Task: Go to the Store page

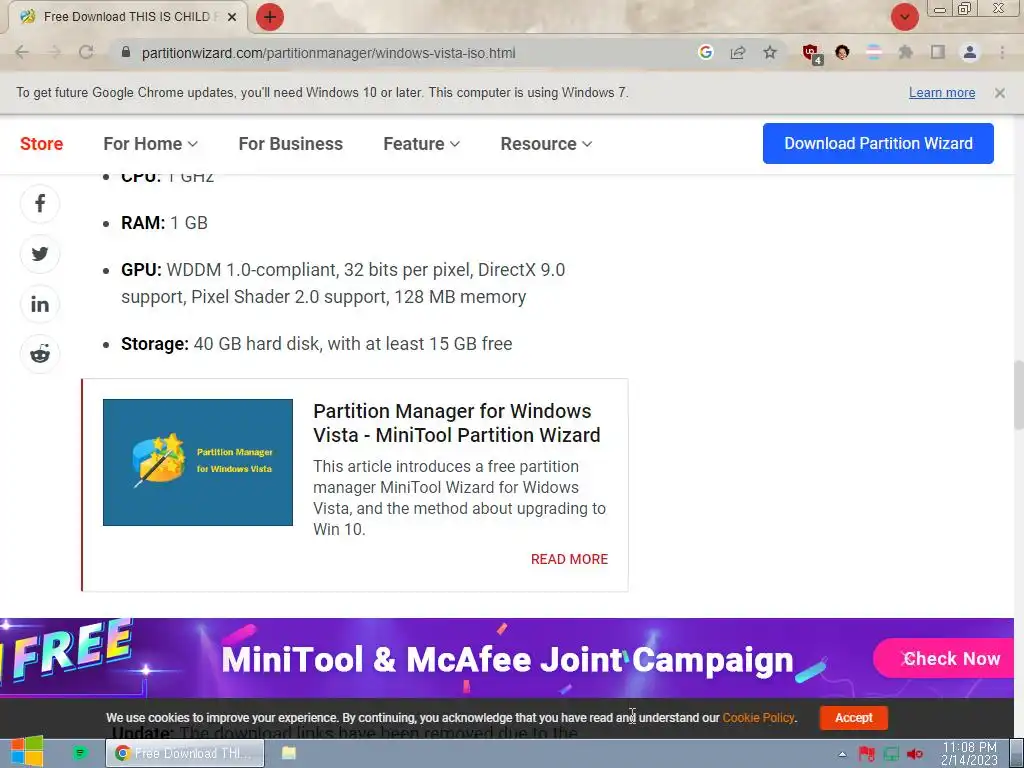Action: (41, 144)
